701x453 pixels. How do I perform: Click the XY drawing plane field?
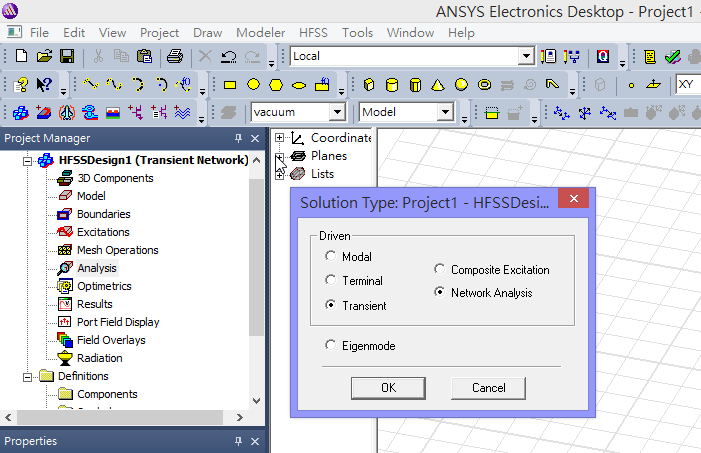coord(688,85)
